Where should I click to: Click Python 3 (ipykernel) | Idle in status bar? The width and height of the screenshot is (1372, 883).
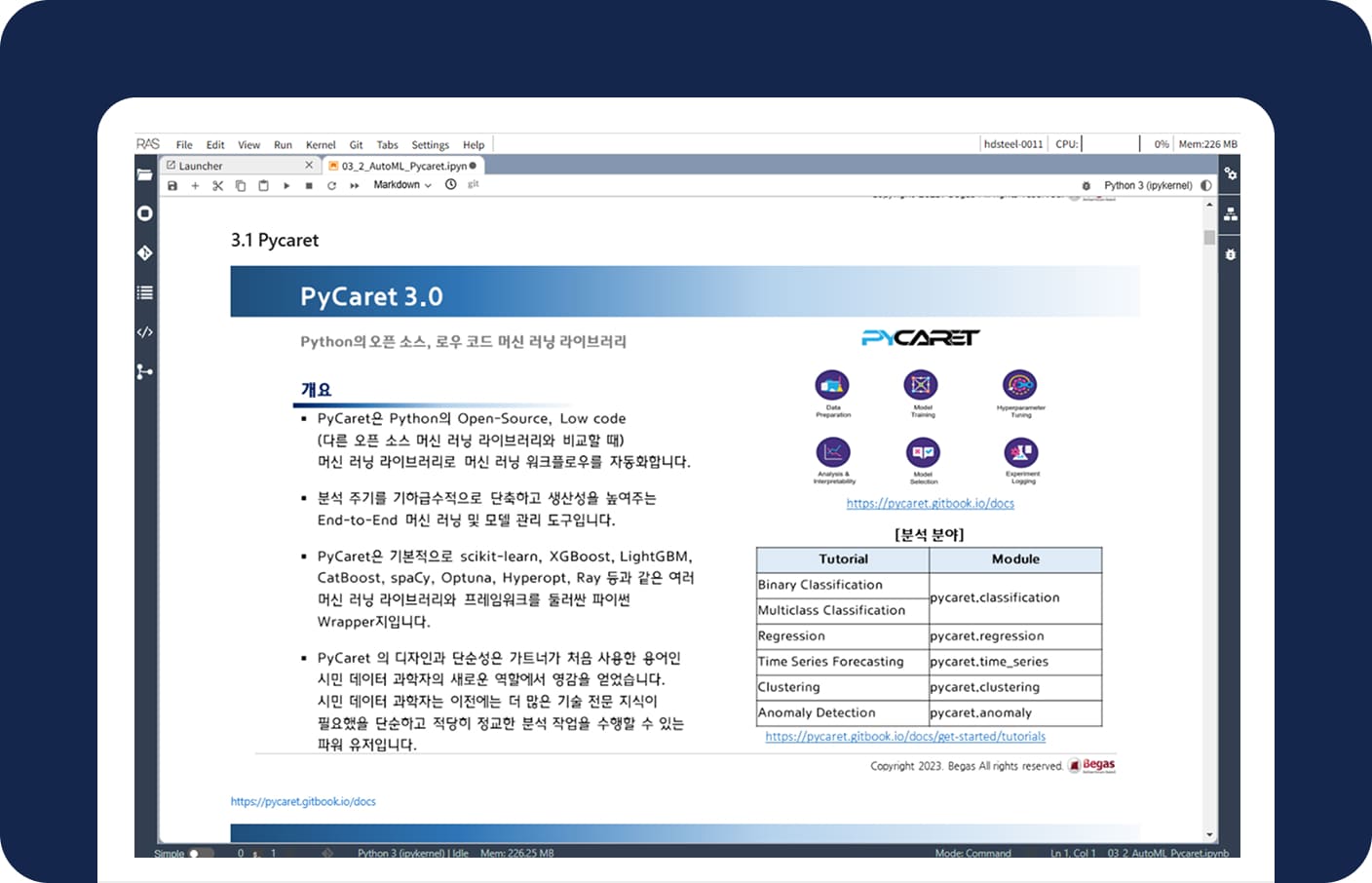pos(413,853)
